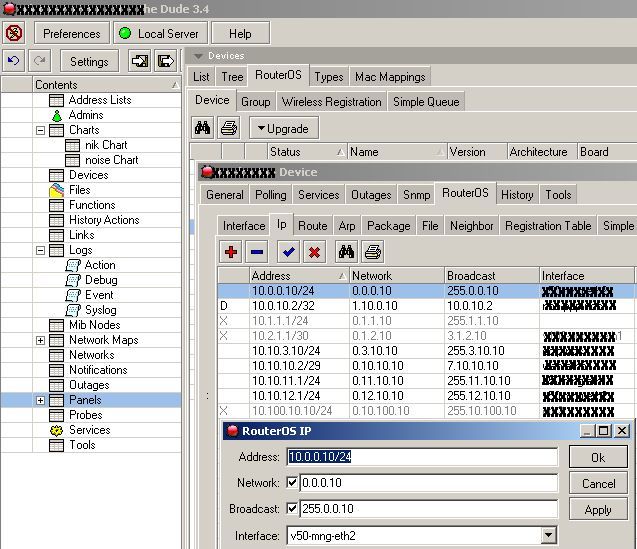Switch to the Tree tab

[232, 77]
